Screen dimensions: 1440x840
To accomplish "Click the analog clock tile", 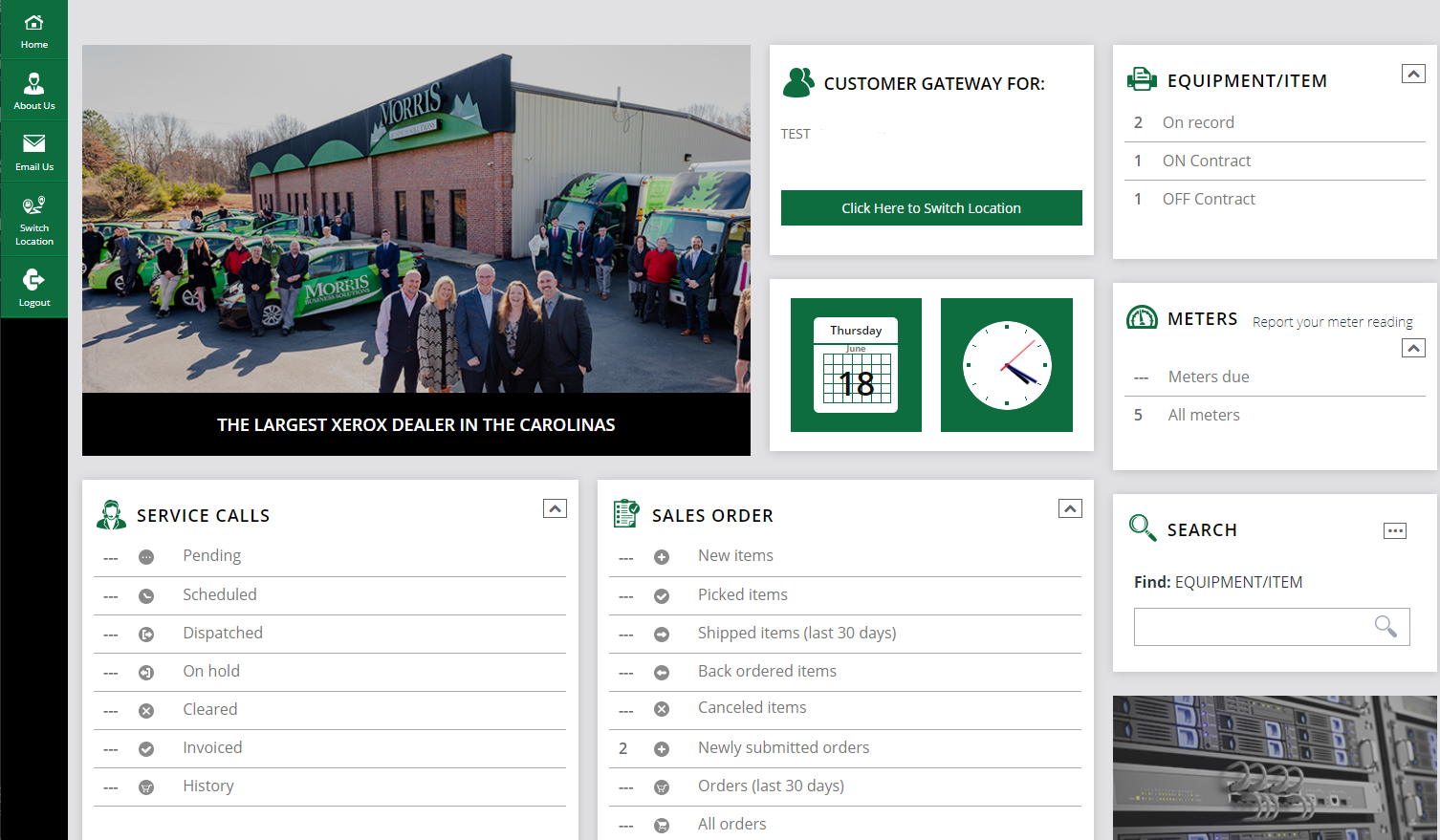I will (x=1007, y=365).
